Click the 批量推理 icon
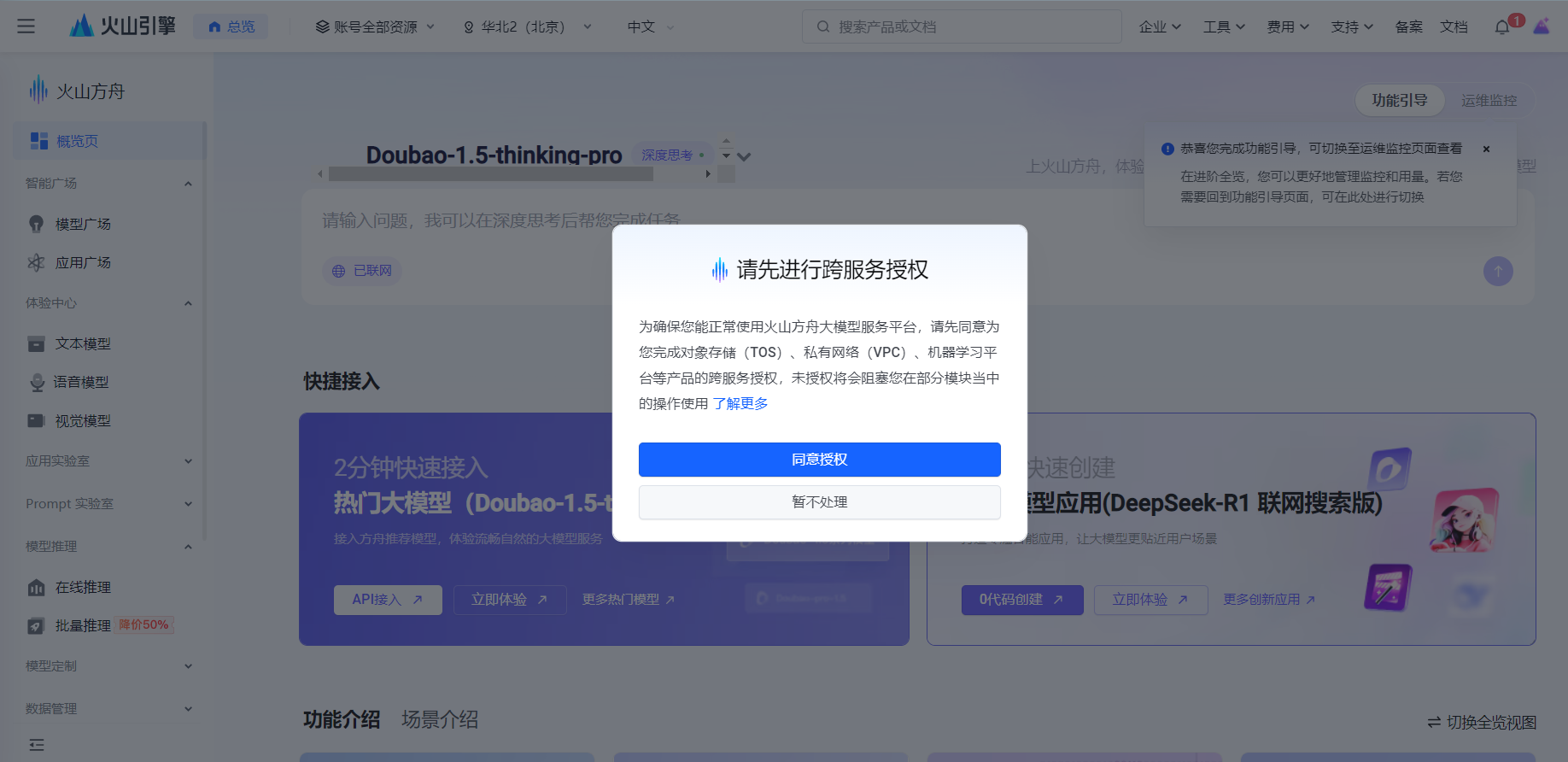The height and width of the screenshot is (762, 1568). point(36,625)
